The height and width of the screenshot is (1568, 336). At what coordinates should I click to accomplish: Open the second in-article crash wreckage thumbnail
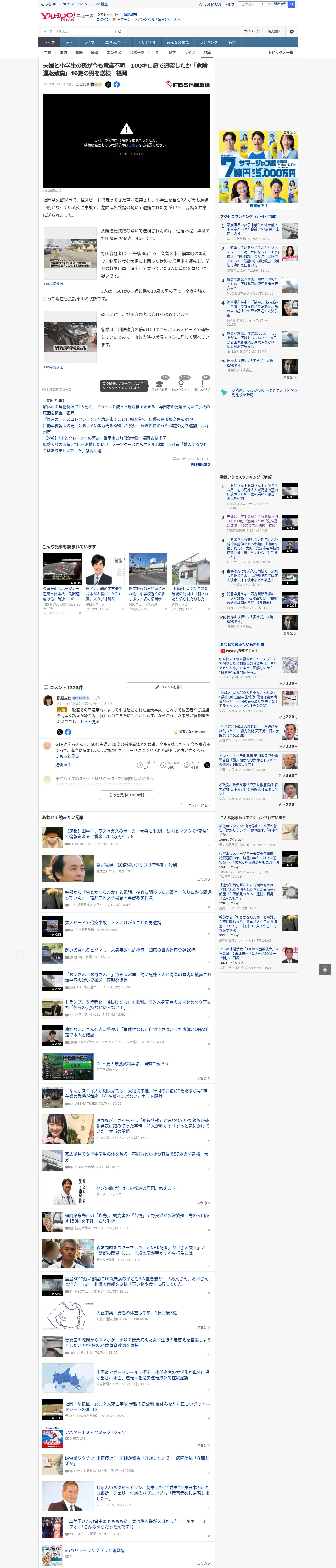click(70, 337)
